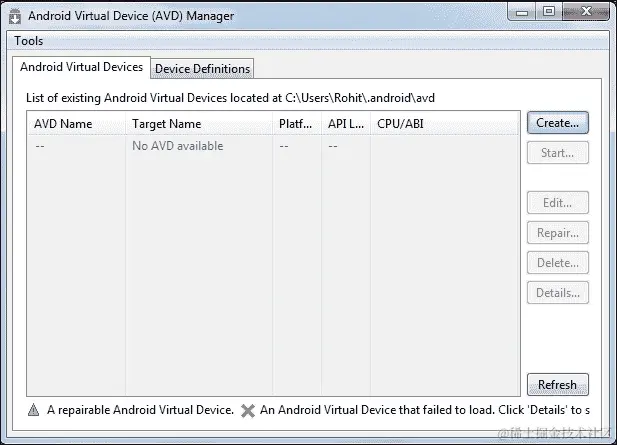Click the Create... button
Viewport: 617px width, 445px height.
(558, 123)
